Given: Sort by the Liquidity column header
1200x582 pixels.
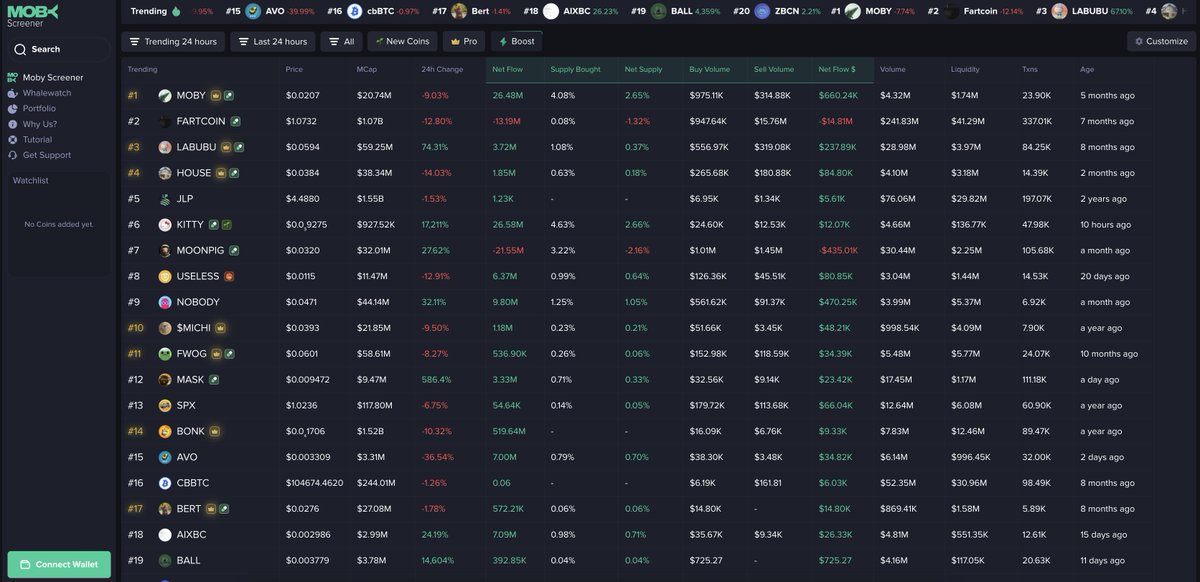Looking at the screenshot, I should (965, 69).
